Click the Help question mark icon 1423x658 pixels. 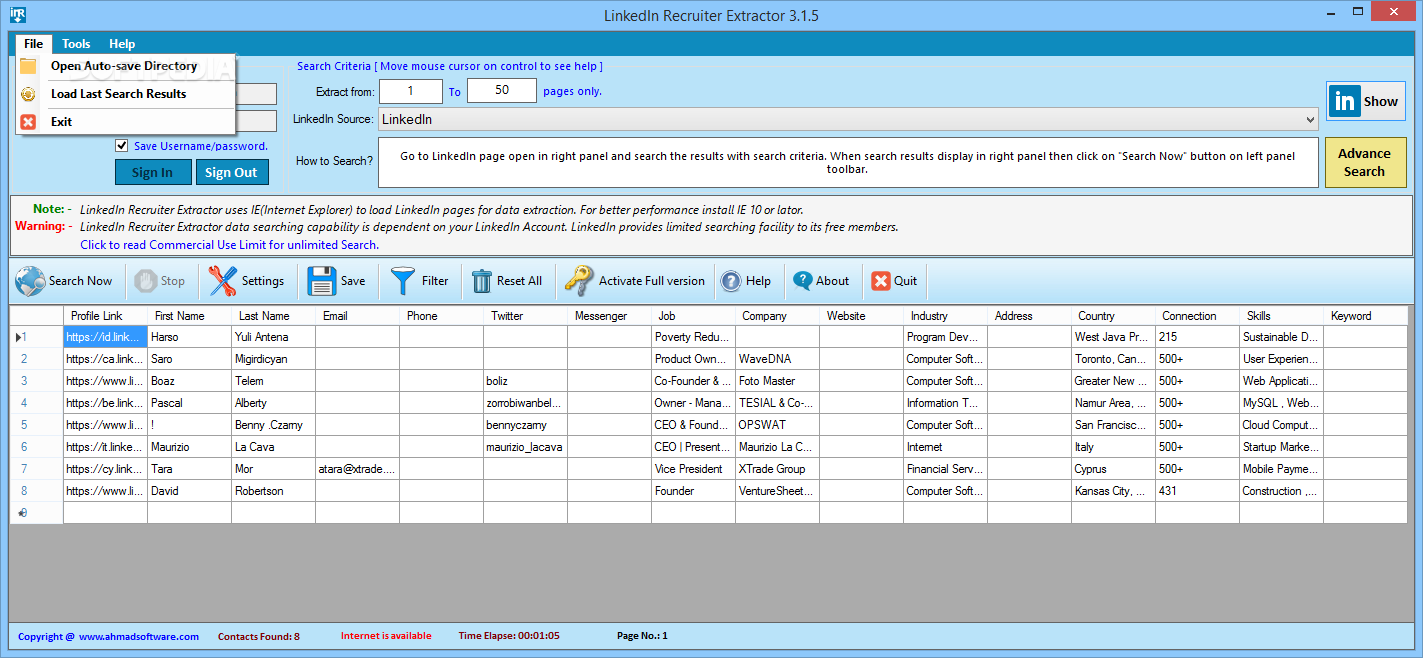click(731, 281)
